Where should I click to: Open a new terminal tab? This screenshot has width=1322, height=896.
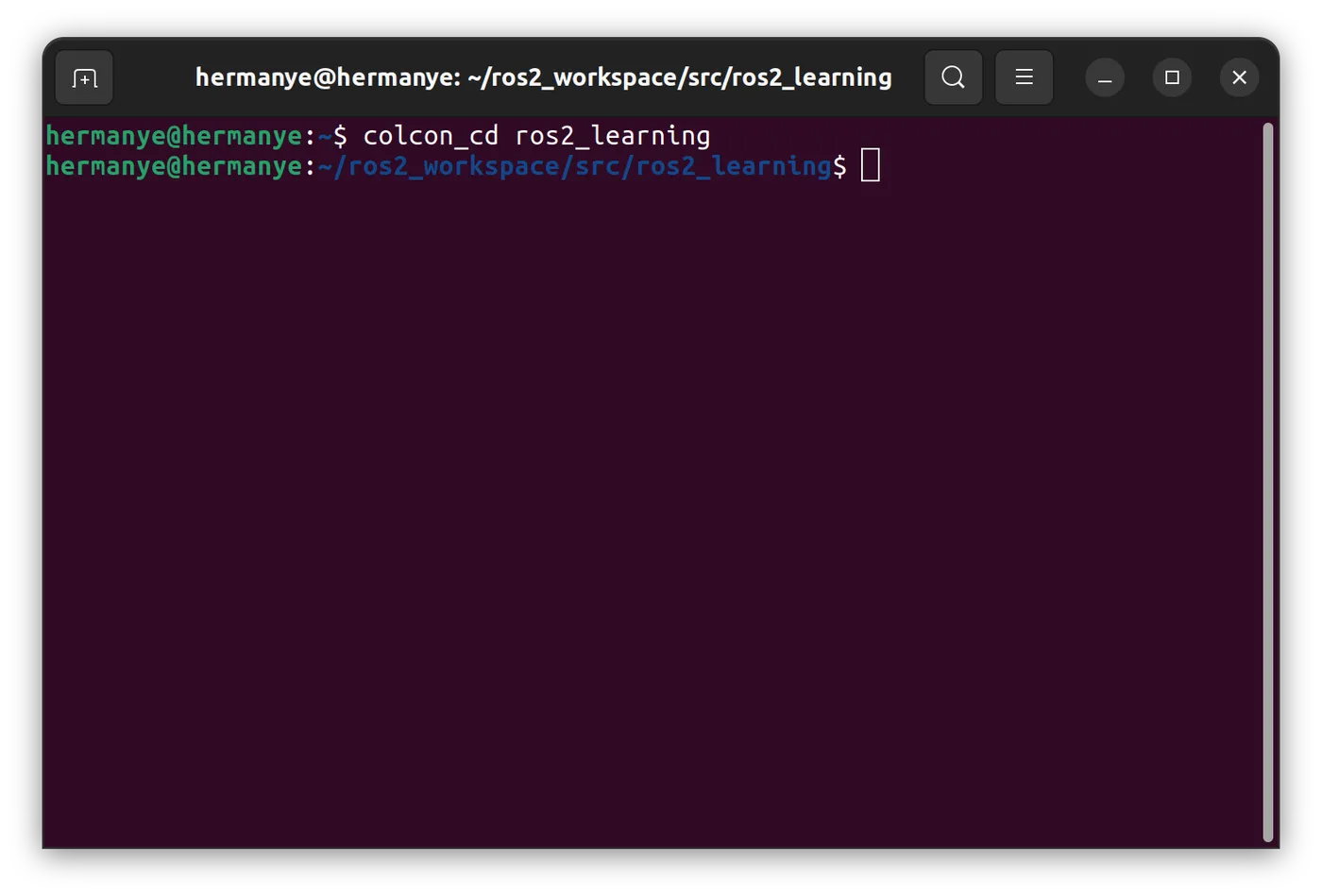click(x=85, y=77)
